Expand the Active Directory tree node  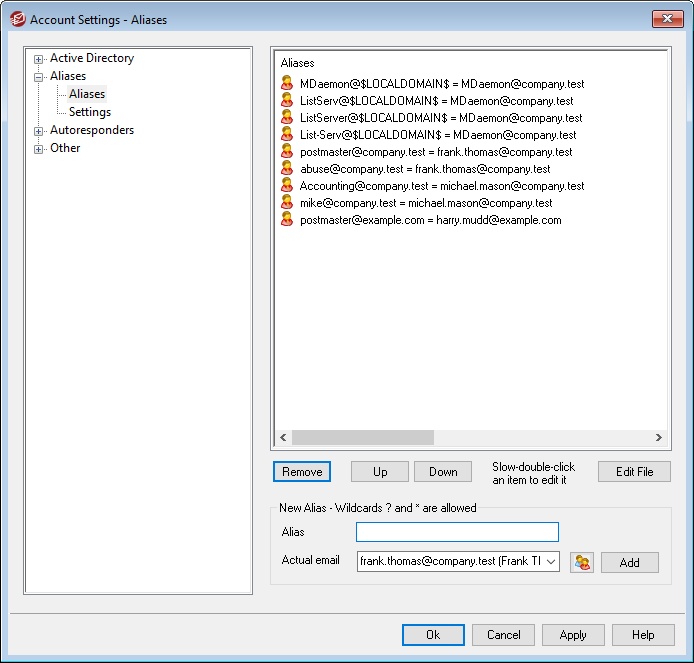[x=39, y=59]
